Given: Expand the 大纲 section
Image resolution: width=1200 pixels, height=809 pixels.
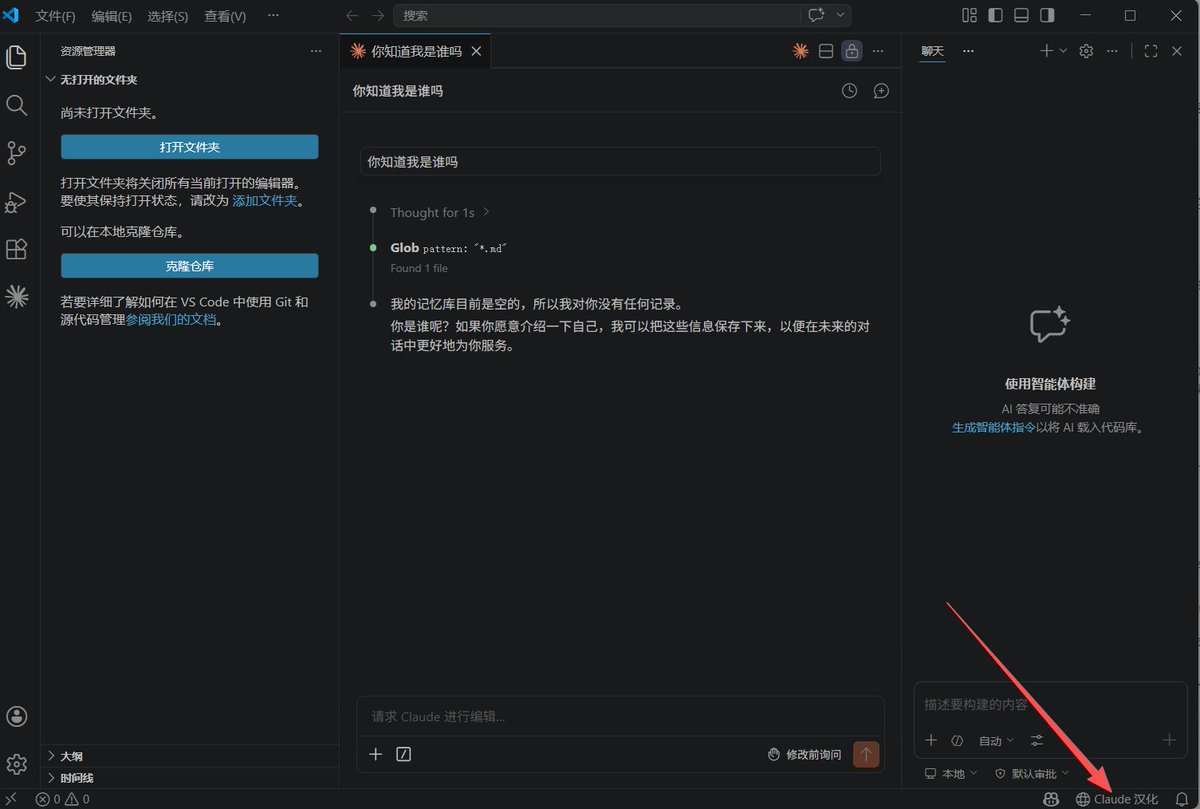Looking at the screenshot, I should click(71, 756).
